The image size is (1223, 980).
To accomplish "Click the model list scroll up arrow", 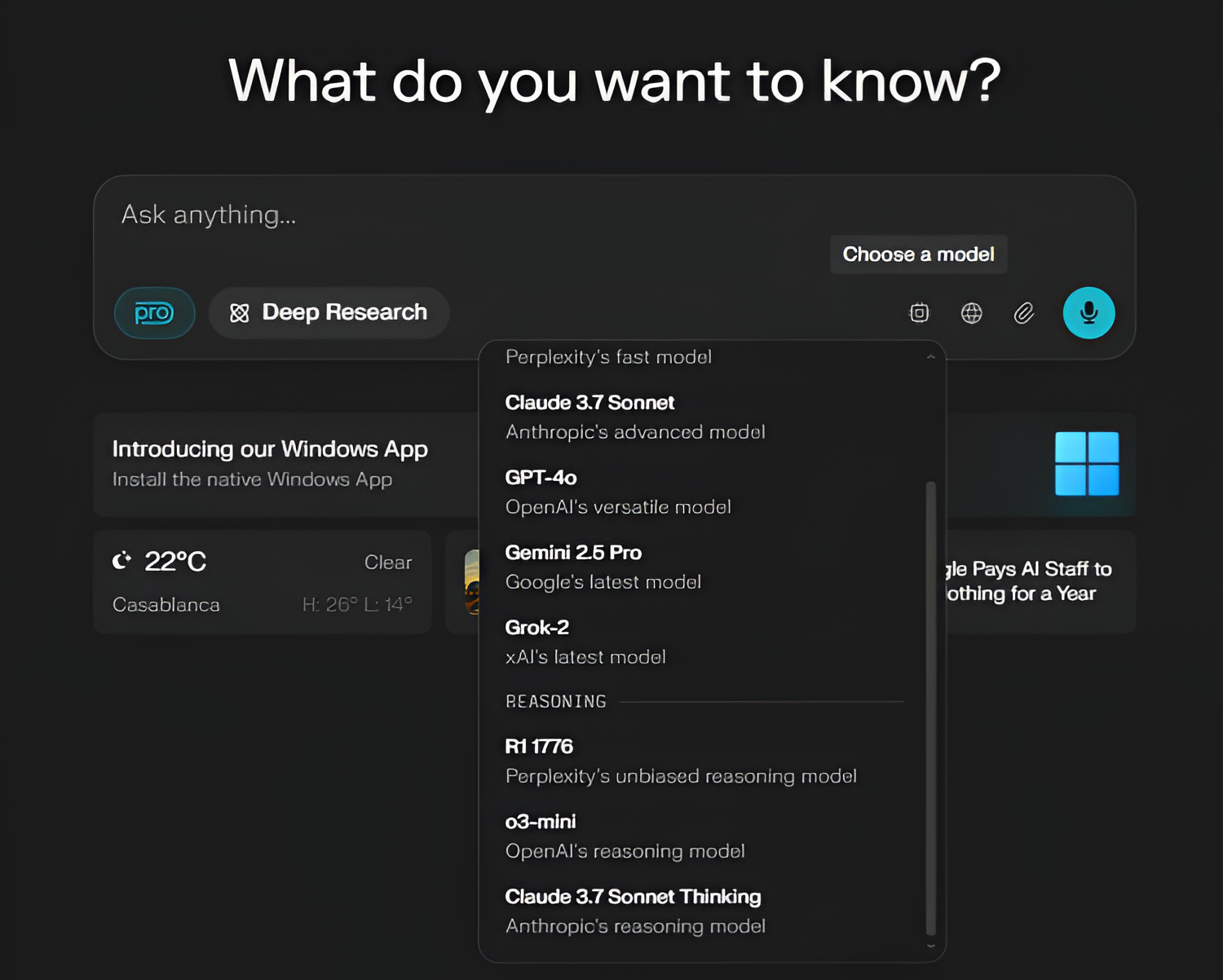I will pyautogui.click(x=930, y=357).
